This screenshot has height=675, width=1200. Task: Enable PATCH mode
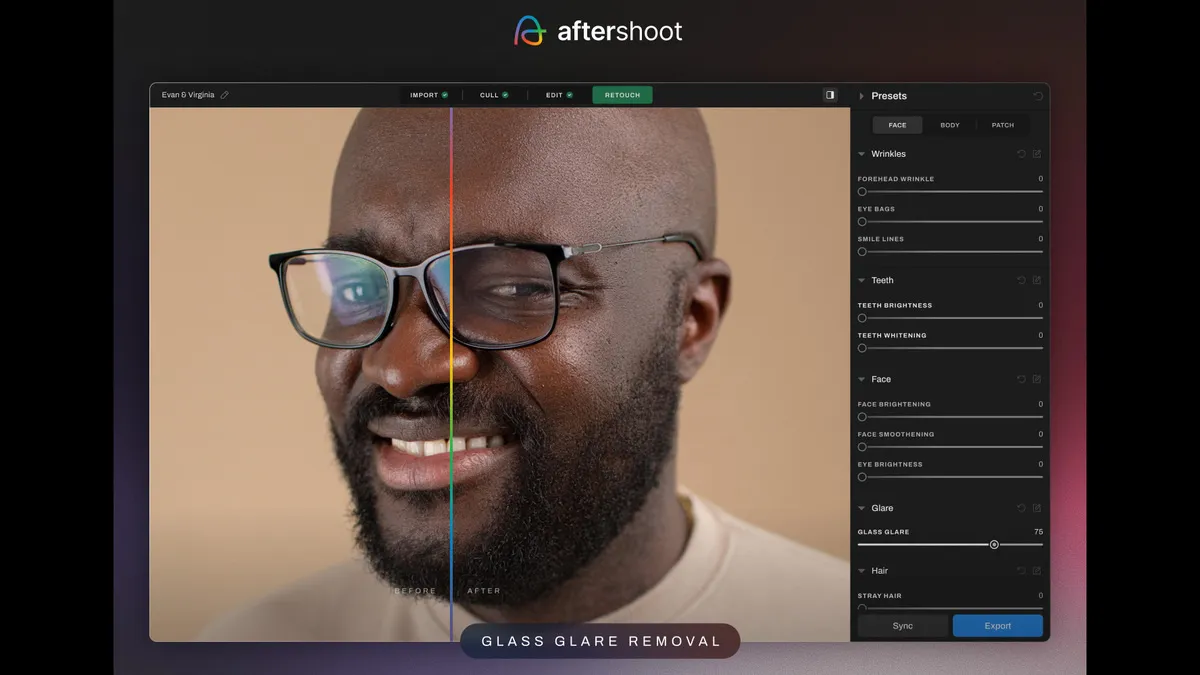(x=1002, y=124)
